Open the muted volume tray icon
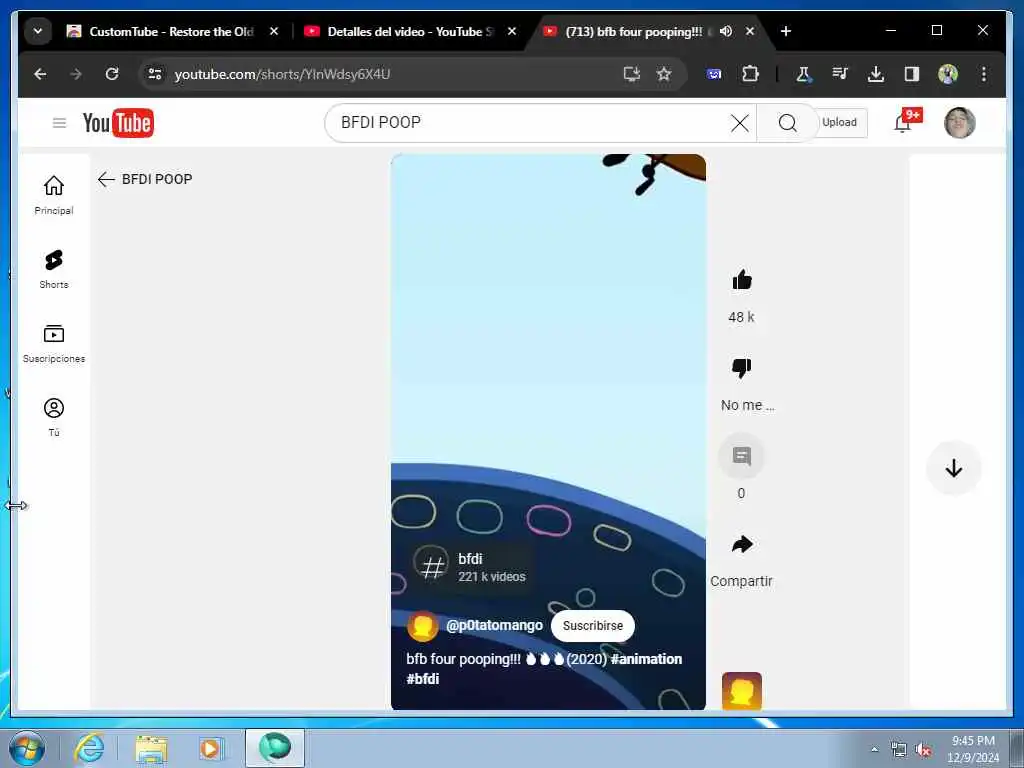This screenshot has width=1024, height=768. (923, 750)
